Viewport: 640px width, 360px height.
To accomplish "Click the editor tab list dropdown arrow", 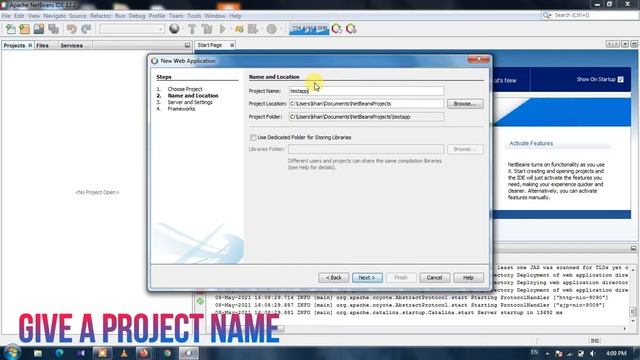I will (x=625, y=44).
